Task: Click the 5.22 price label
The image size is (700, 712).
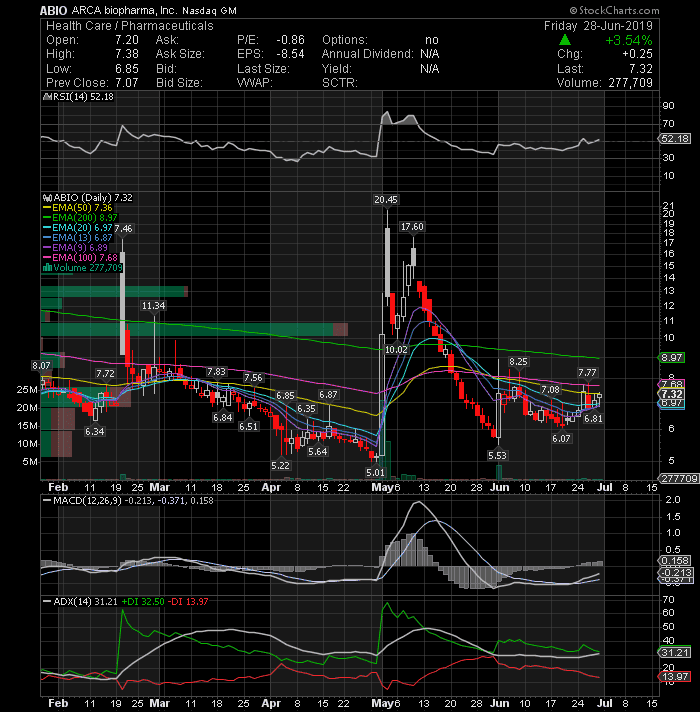Action: [x=280, y=465]
